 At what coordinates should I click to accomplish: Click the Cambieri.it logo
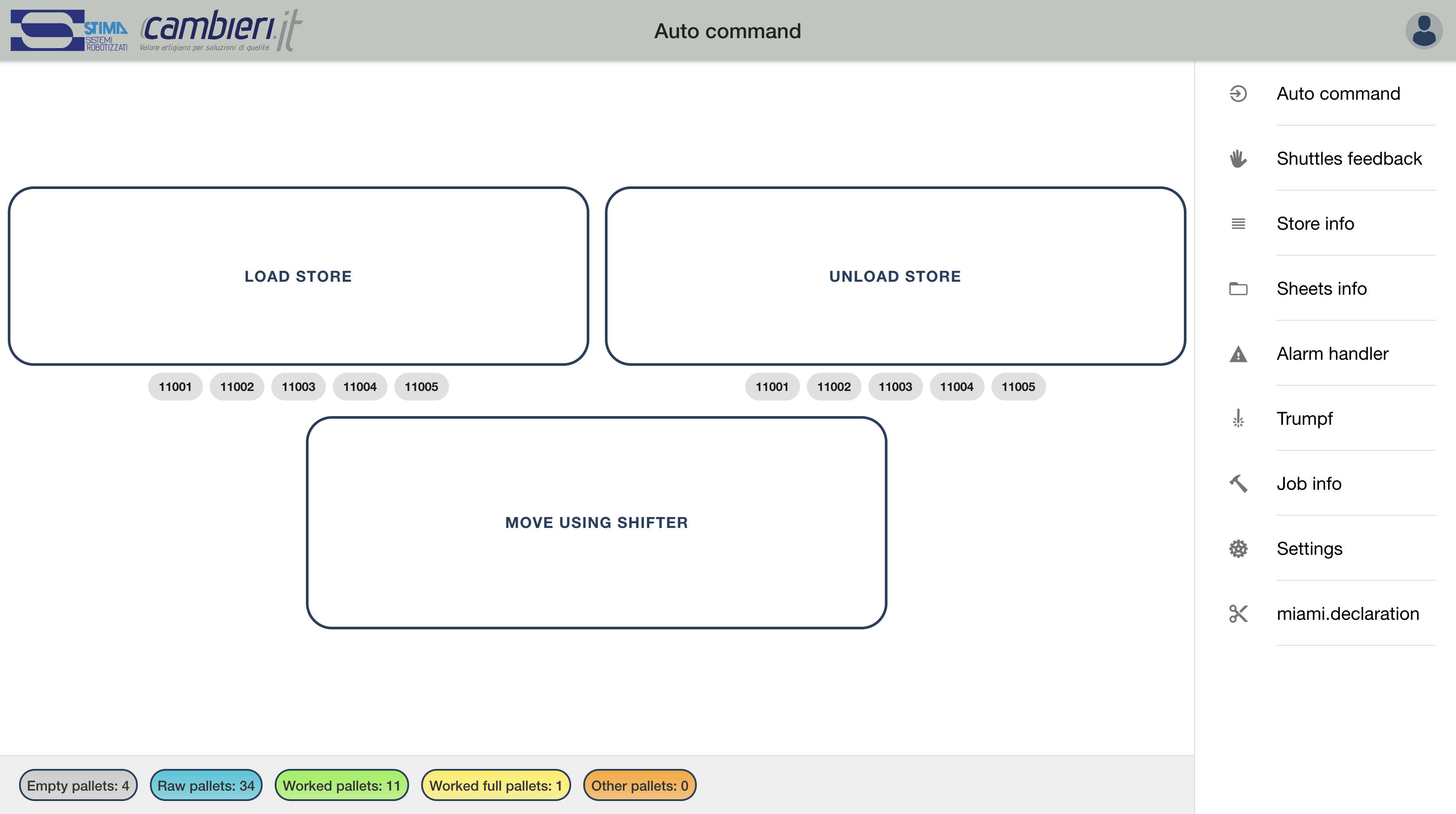(221, 30)
